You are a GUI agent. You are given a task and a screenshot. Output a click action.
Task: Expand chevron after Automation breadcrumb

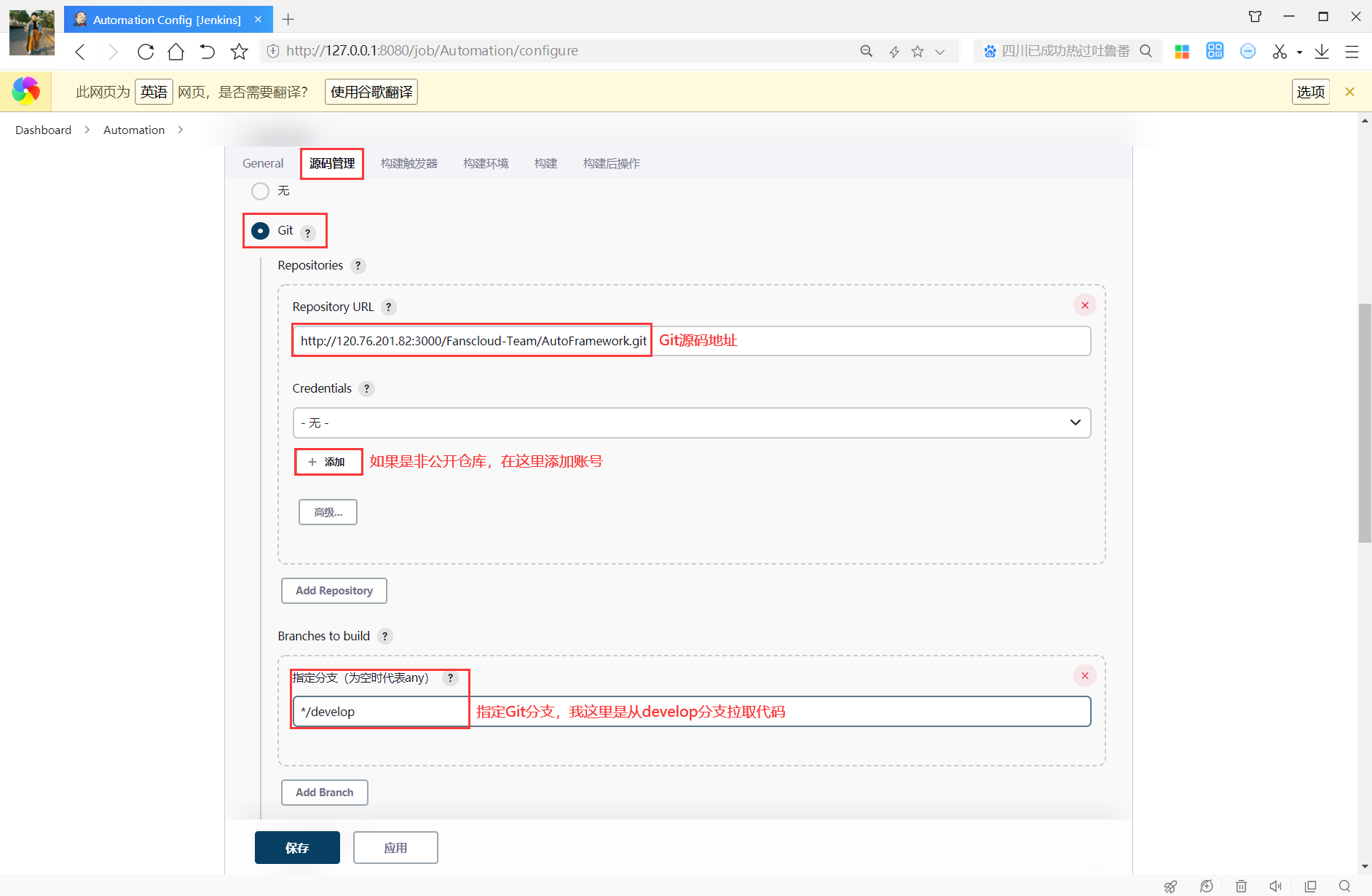[x=180, y=130]
